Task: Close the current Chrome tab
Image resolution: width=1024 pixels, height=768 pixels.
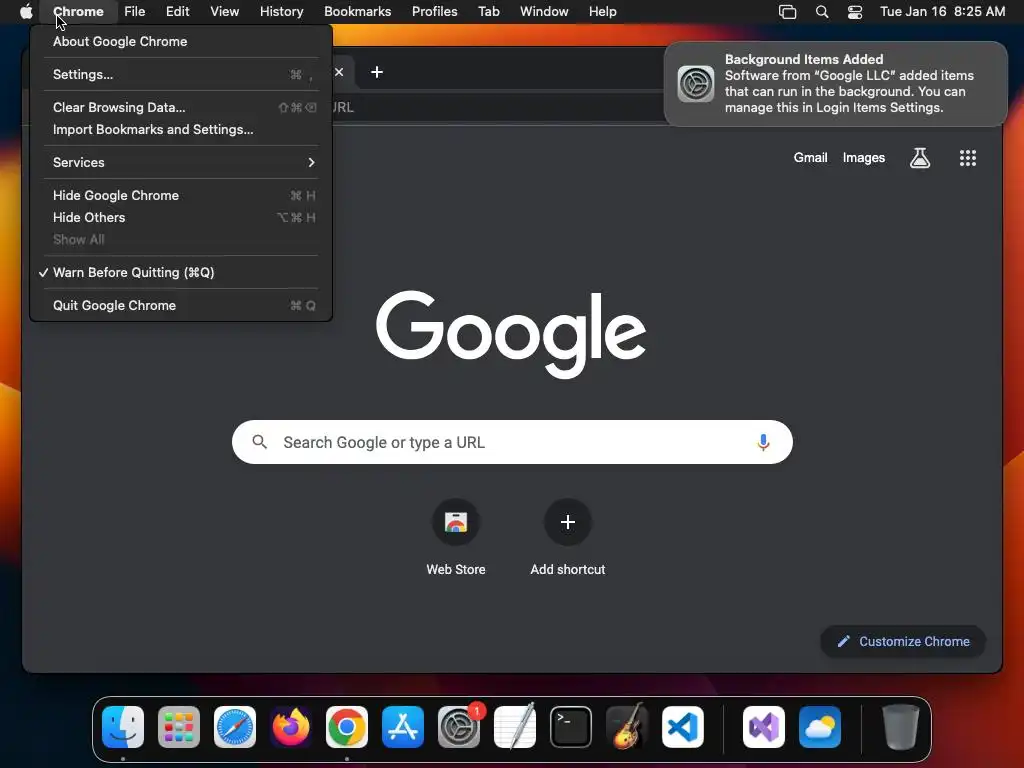Action: point(339,72)
